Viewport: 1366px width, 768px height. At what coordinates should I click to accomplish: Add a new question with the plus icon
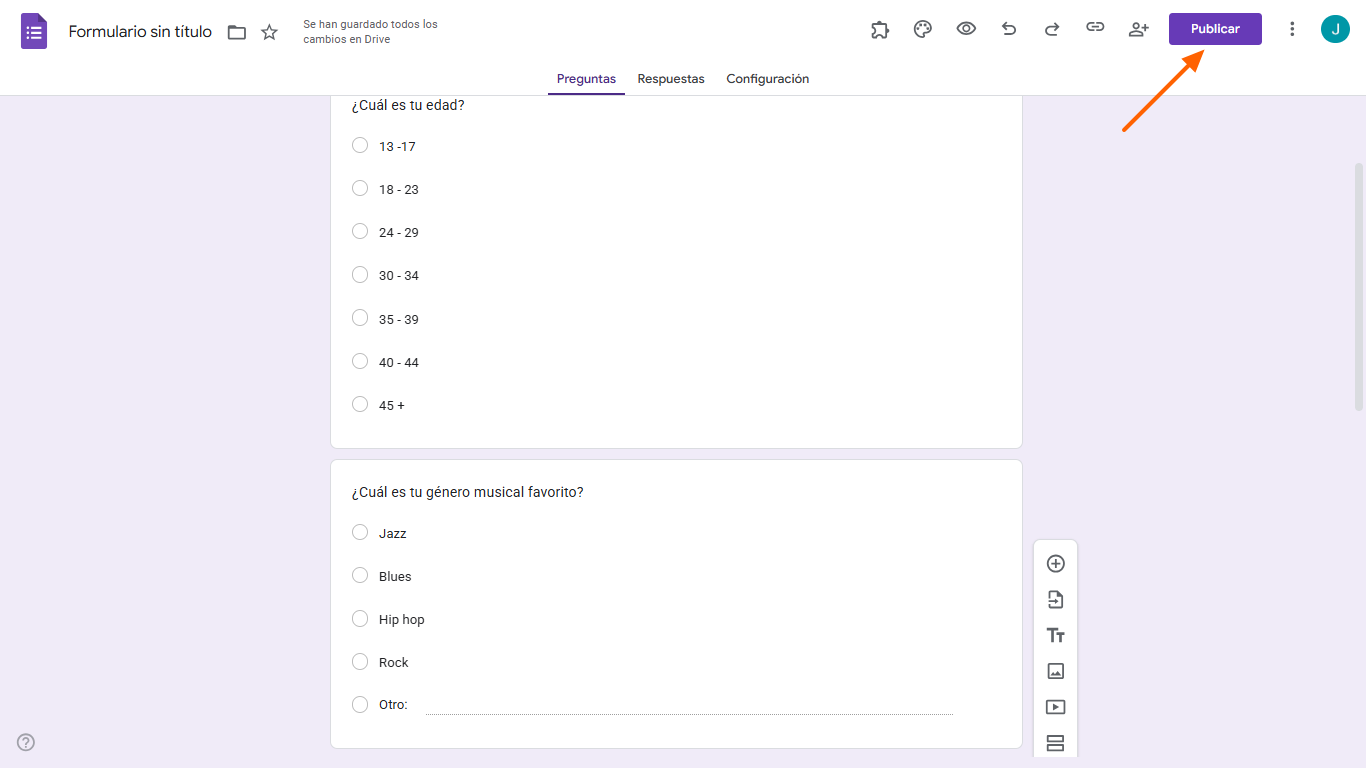1055,563
